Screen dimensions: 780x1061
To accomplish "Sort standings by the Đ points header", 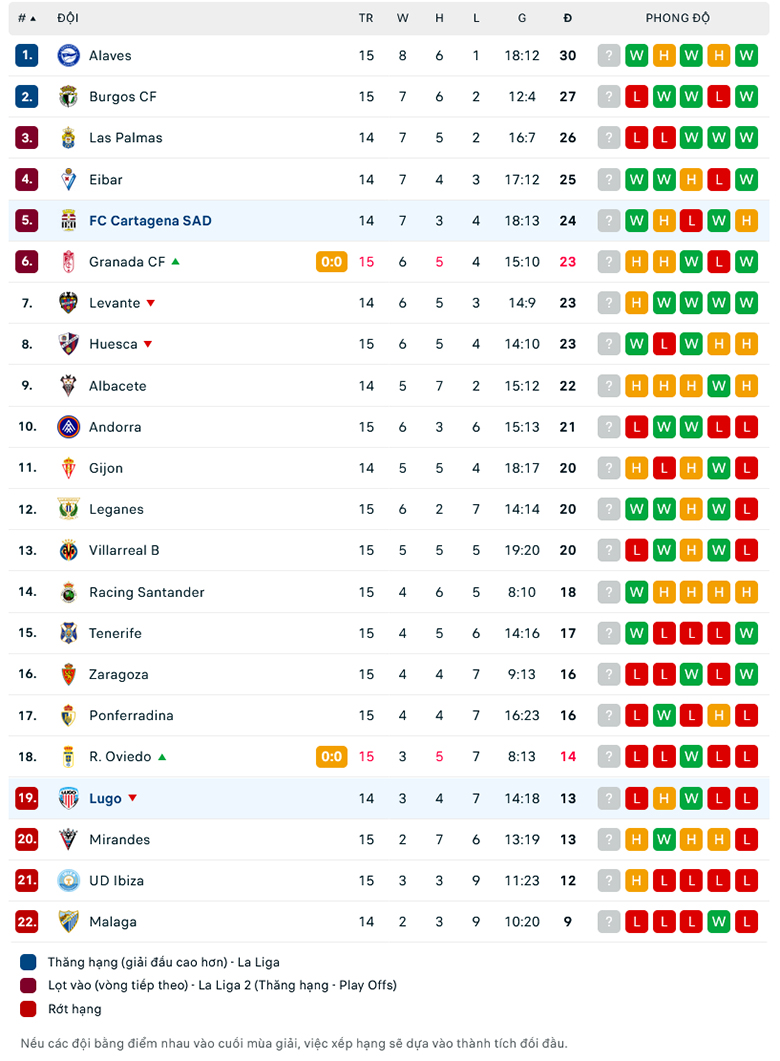I will pos(568,18).
